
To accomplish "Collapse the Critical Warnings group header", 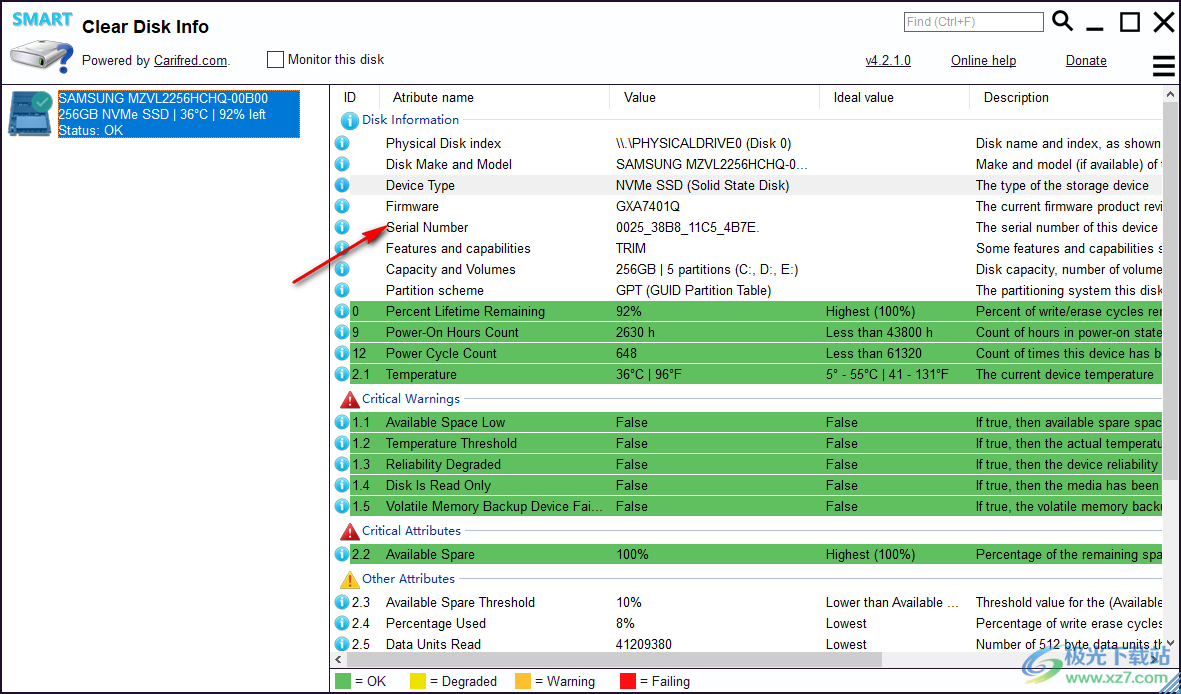I will coord(410,399).
